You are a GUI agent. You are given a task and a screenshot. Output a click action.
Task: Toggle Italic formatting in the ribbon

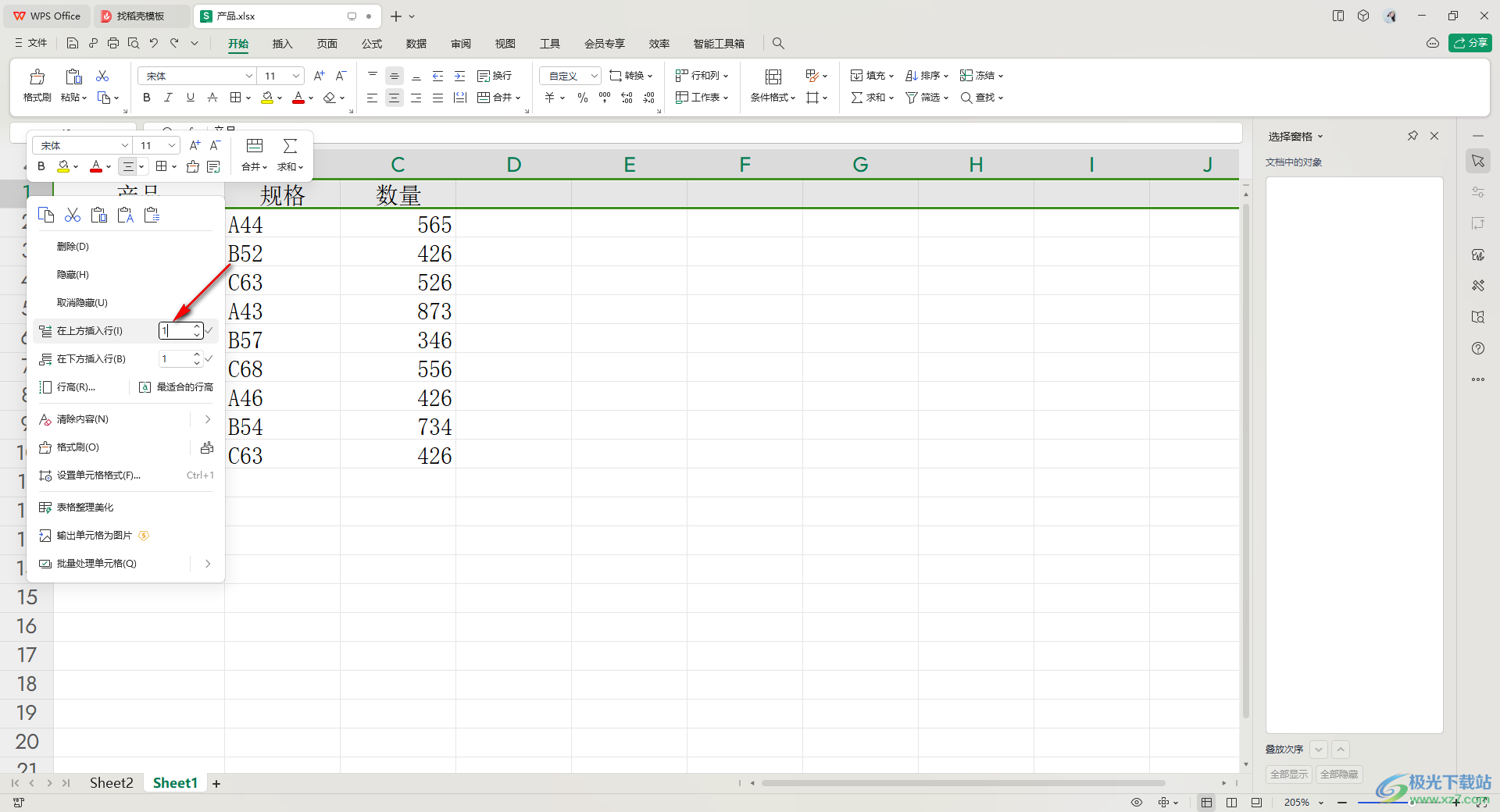point(168,98)
